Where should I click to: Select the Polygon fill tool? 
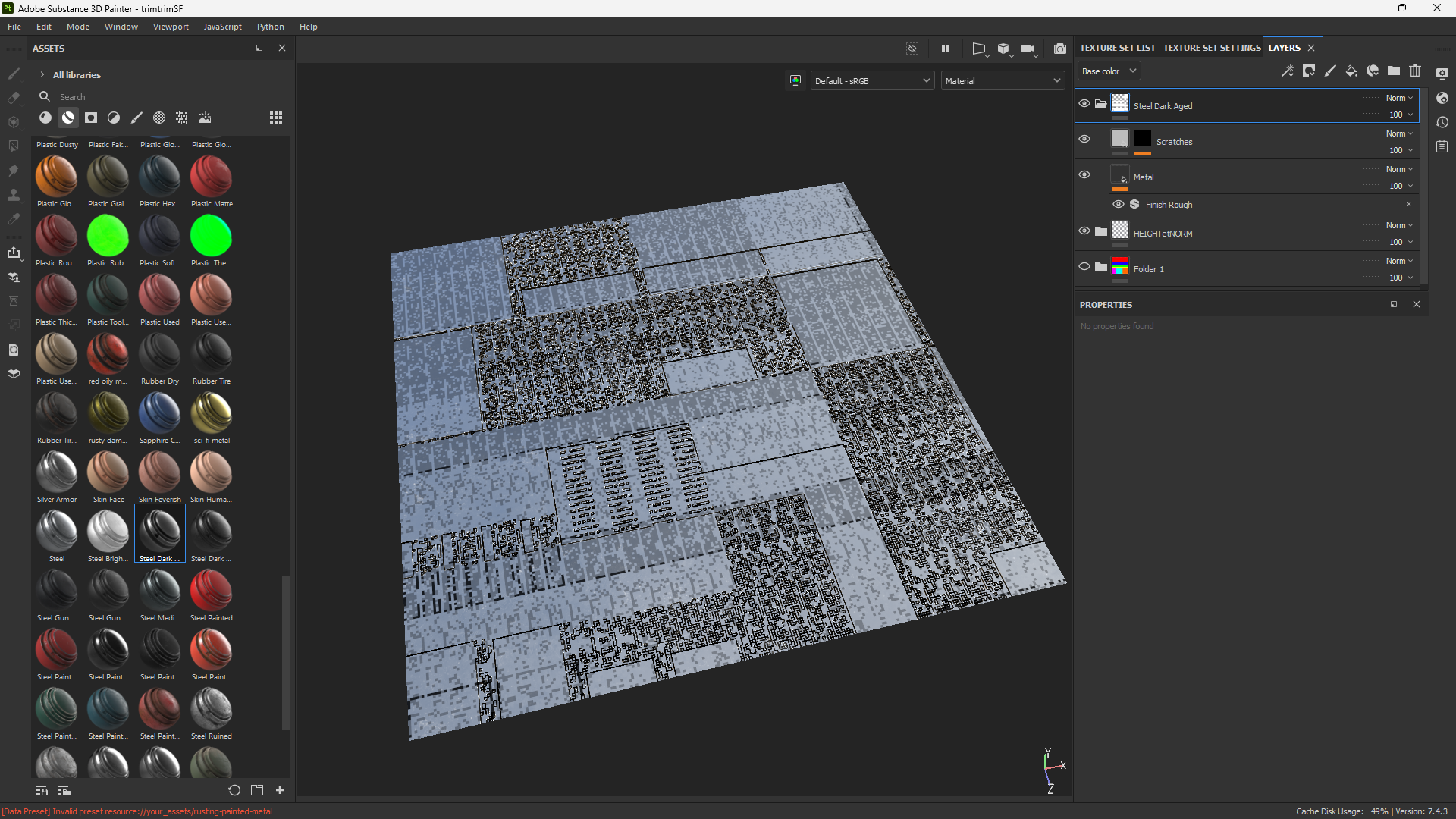(14, 146)
